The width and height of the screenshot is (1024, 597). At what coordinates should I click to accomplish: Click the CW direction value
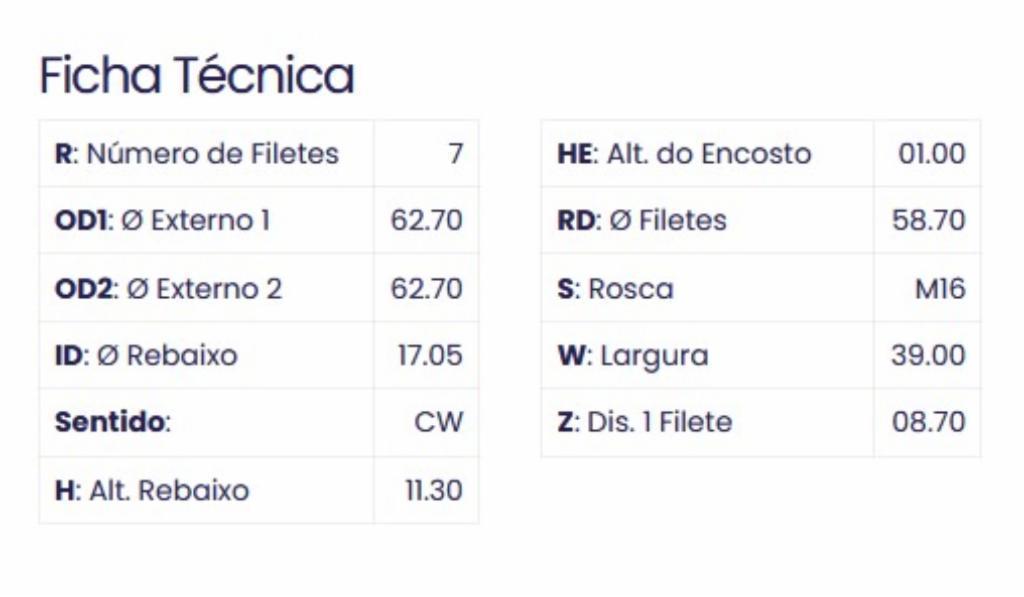coord(438,422)
